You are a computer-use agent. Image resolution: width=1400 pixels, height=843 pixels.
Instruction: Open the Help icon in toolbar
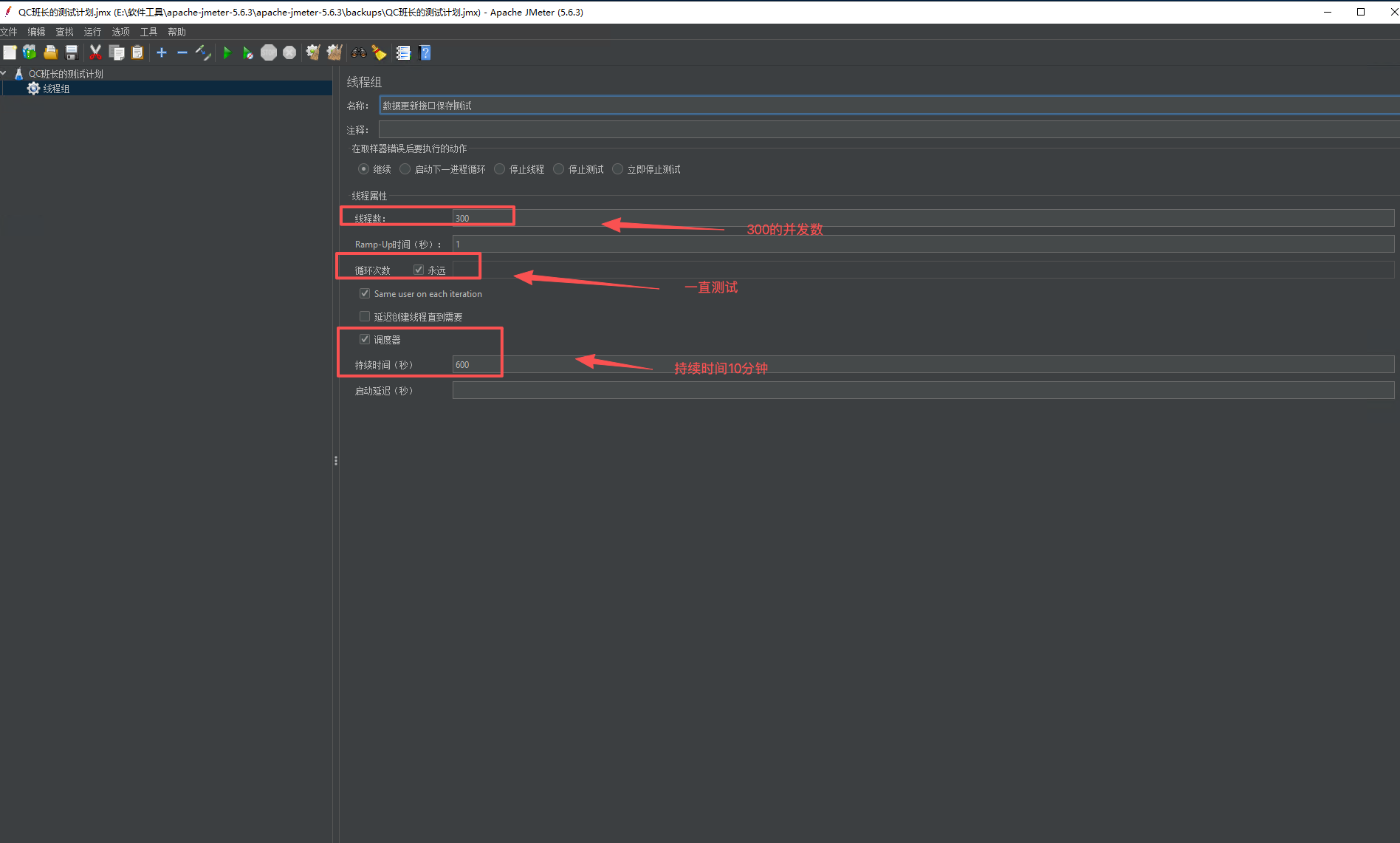point(425,52)
